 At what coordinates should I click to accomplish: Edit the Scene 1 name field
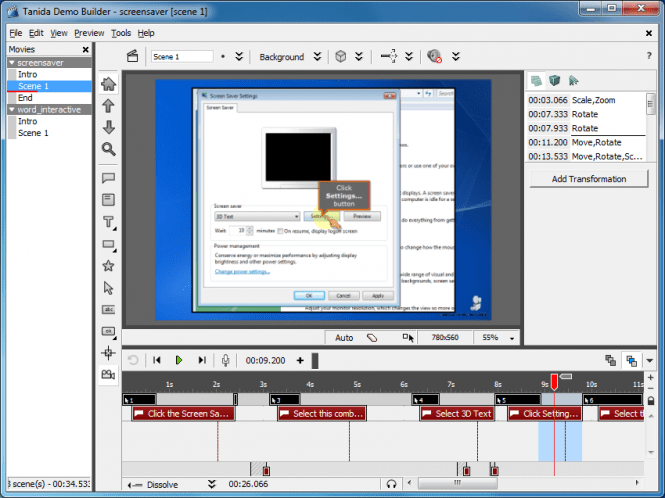182,56
